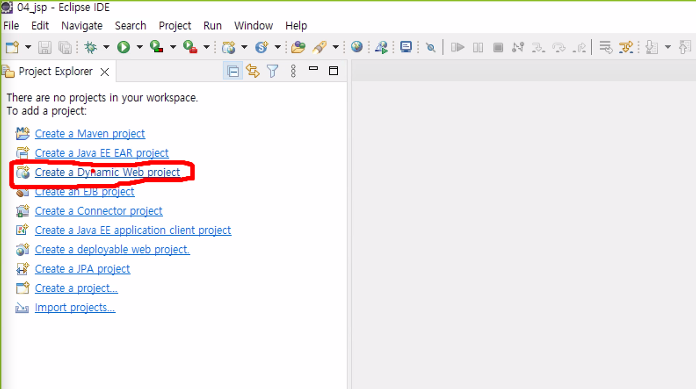
Task: Click Create a deployable web project link
Action: (112, 250)
